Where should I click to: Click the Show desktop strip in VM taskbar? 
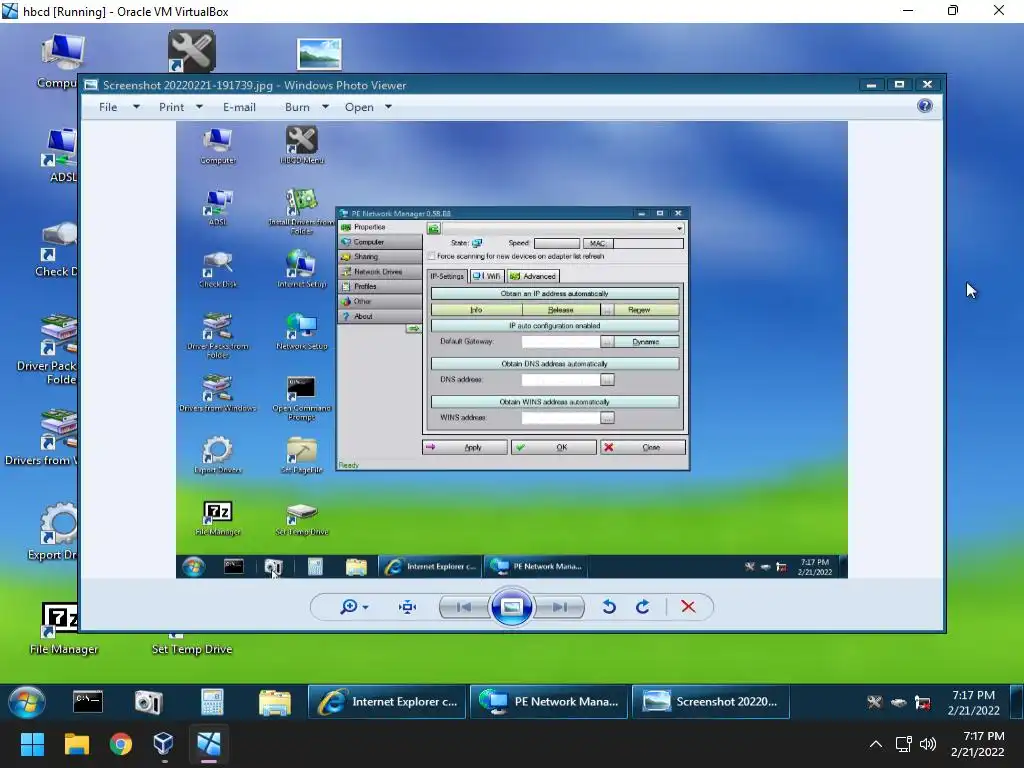click(x=1016, y=702)
